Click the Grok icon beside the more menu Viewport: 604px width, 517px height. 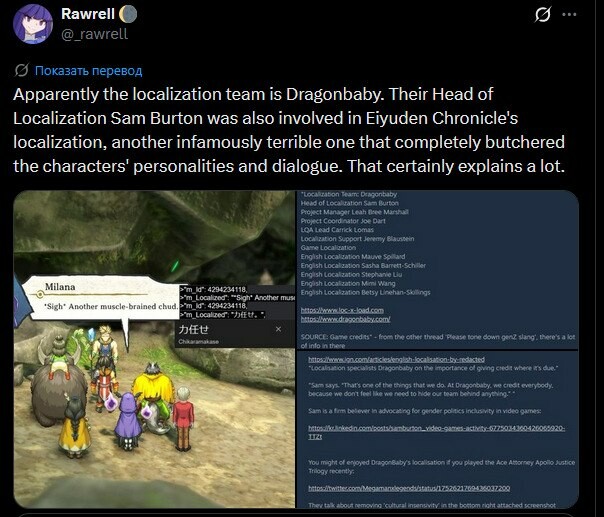(543, 15)
